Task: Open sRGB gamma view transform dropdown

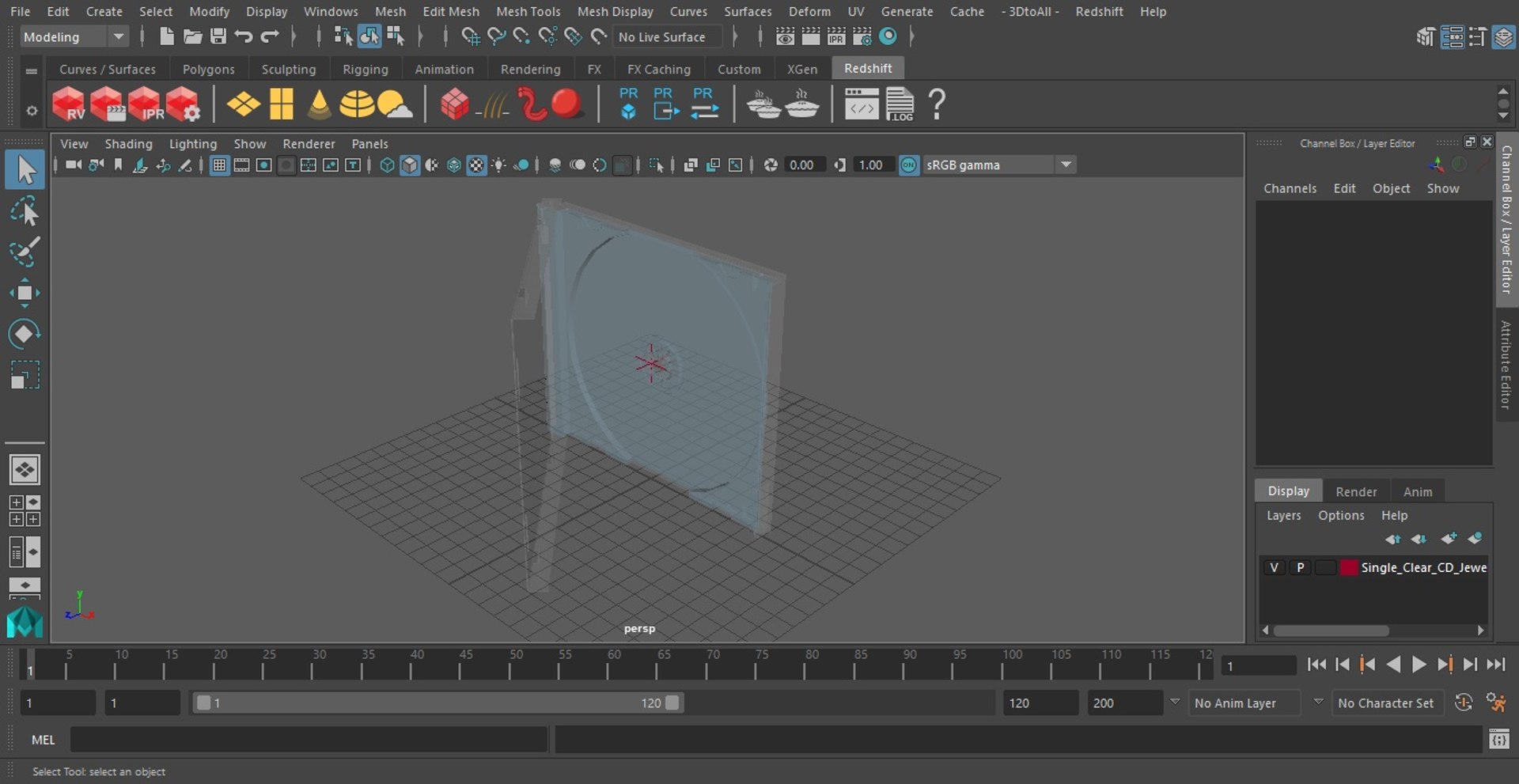Action: tap(1000, 165)
